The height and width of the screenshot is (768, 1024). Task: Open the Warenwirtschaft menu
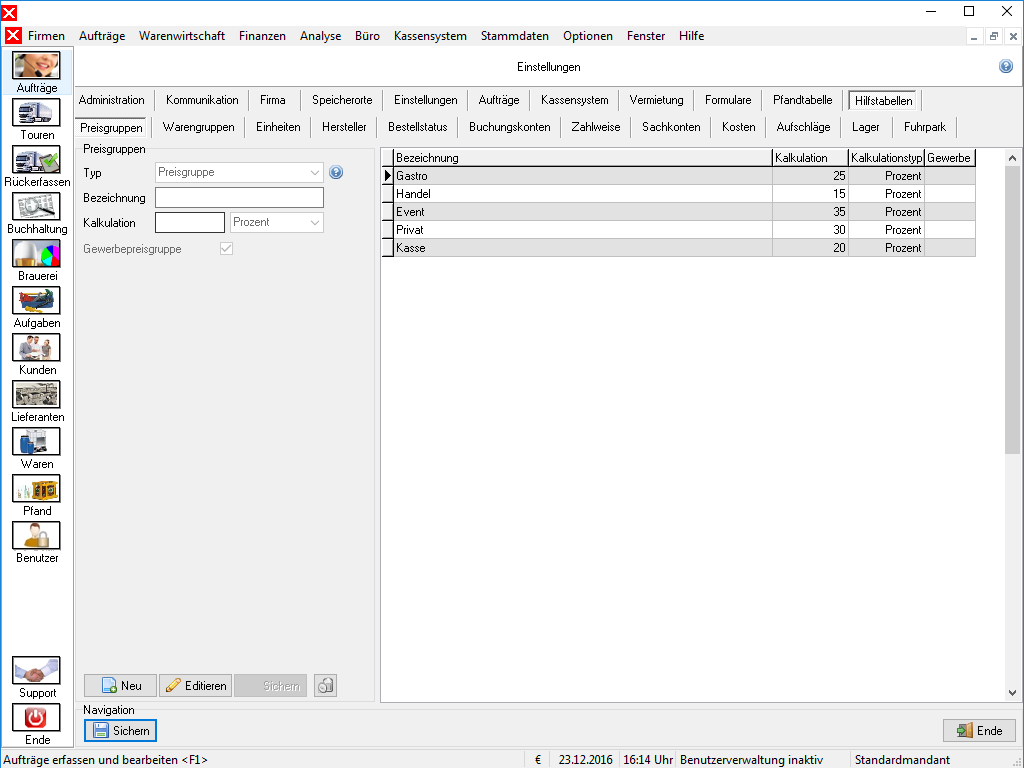[182, 36]
